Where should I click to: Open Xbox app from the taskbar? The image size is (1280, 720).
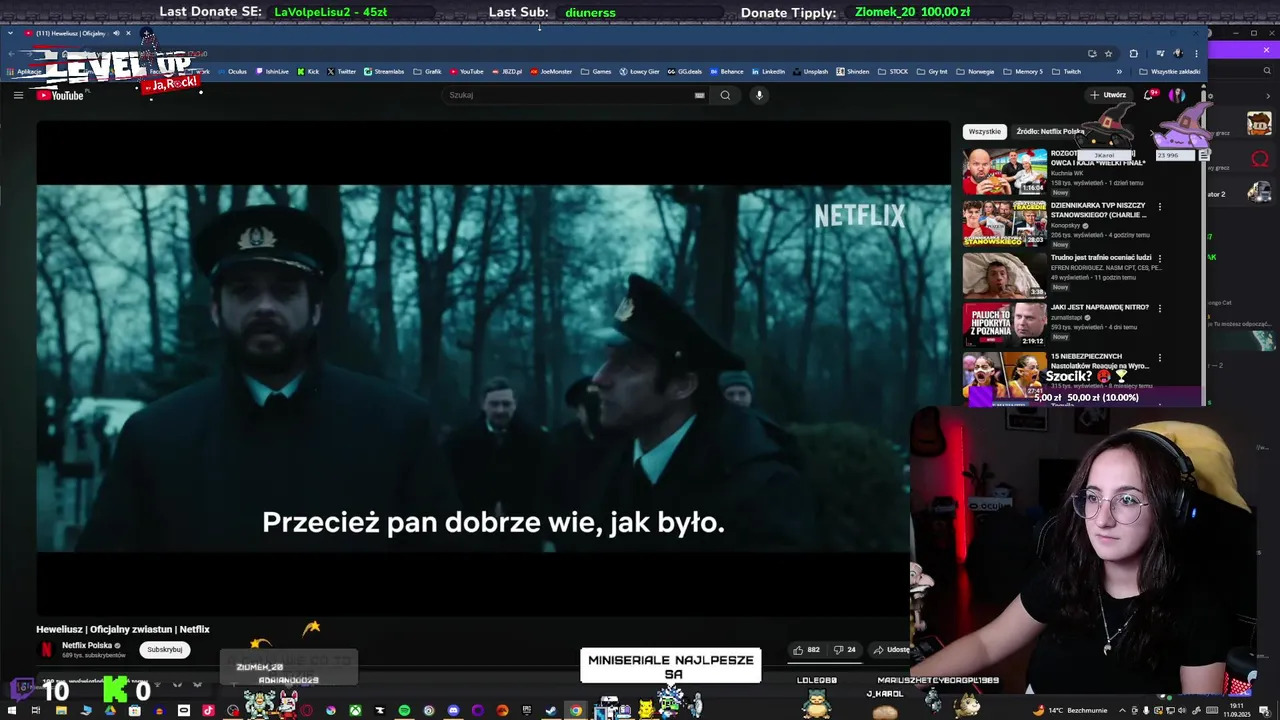(x=355, y=711)
